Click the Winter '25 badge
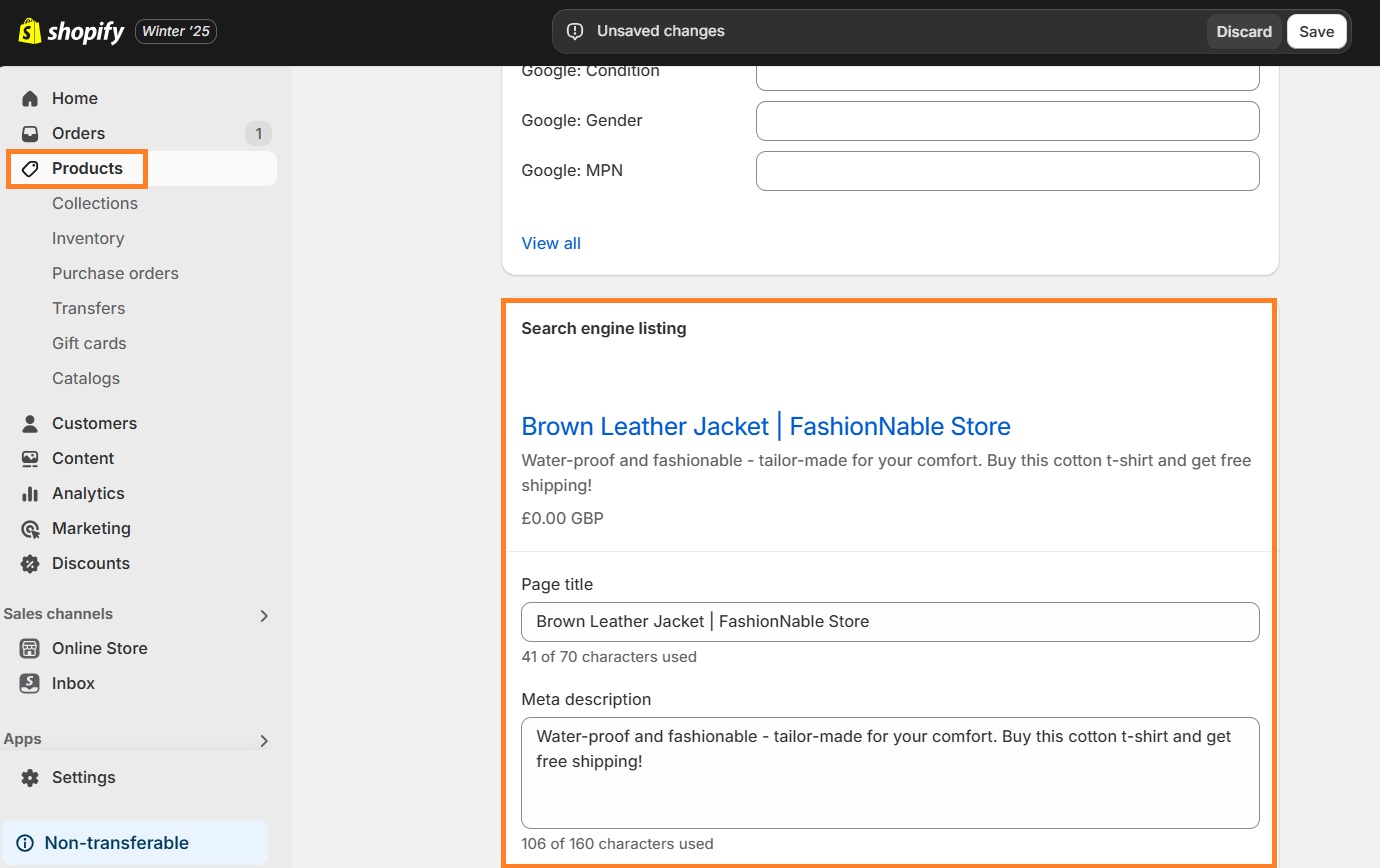 [175, 31]
